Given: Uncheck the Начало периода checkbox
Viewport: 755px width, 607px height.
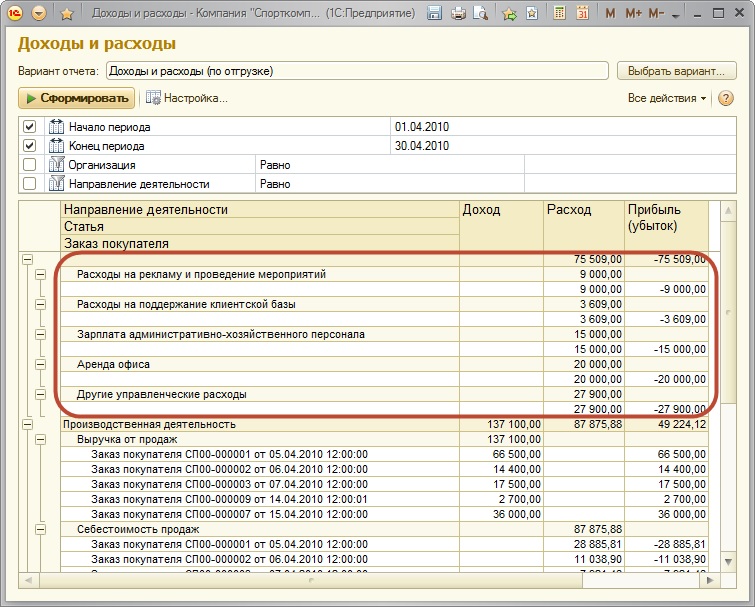Looking at the screenshot, I should (x=29, y=127).
